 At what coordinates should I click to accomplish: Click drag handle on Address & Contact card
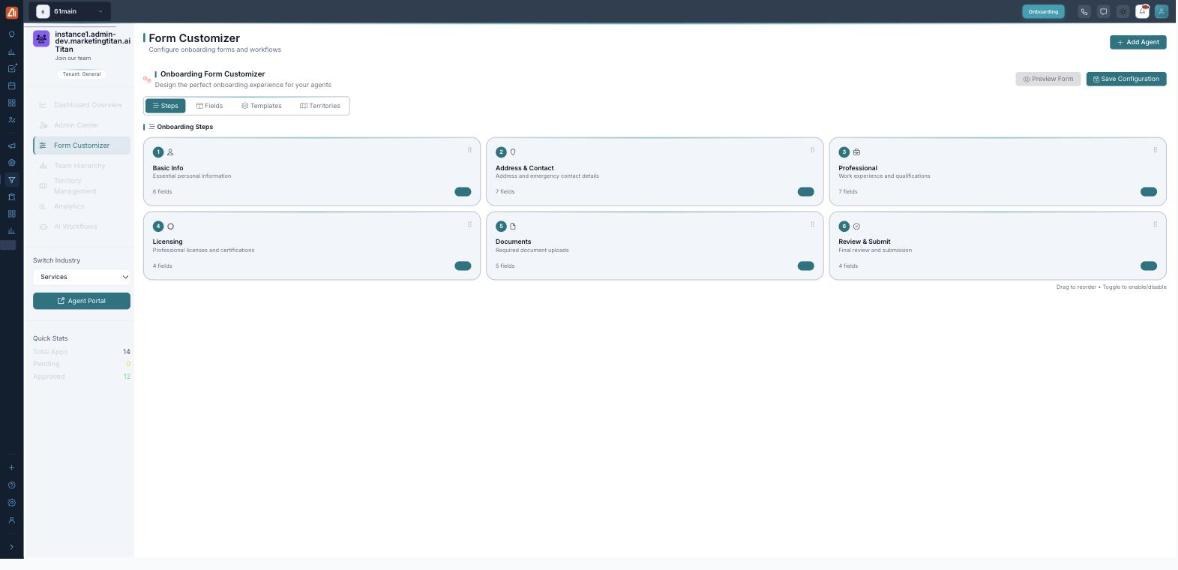click(x=812, y=150)
